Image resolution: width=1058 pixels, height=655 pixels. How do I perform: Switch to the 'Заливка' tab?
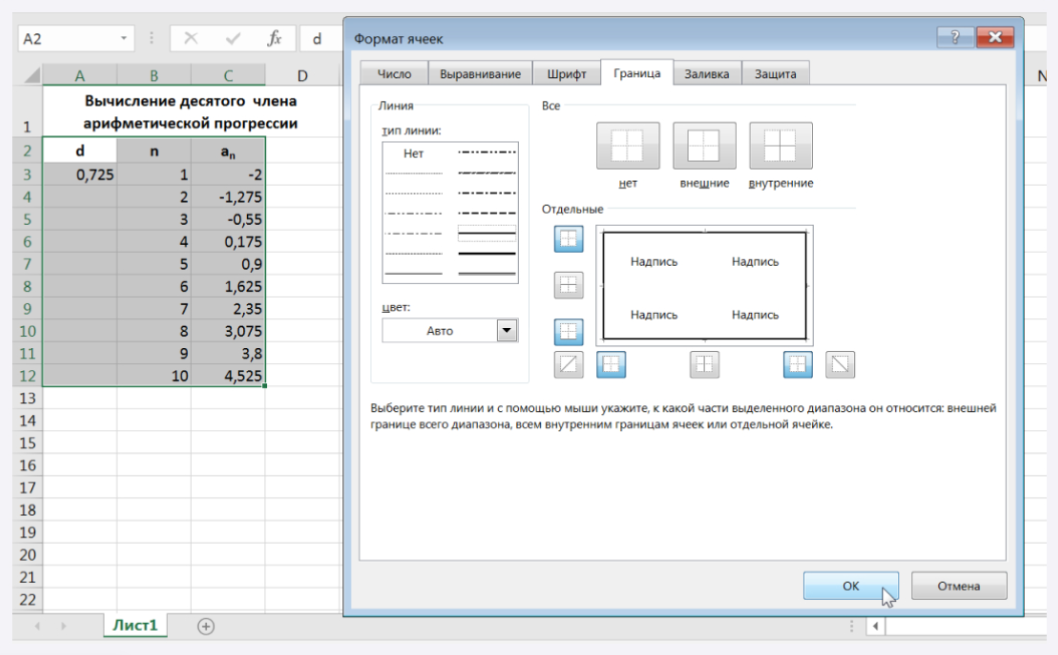point(707,74)
